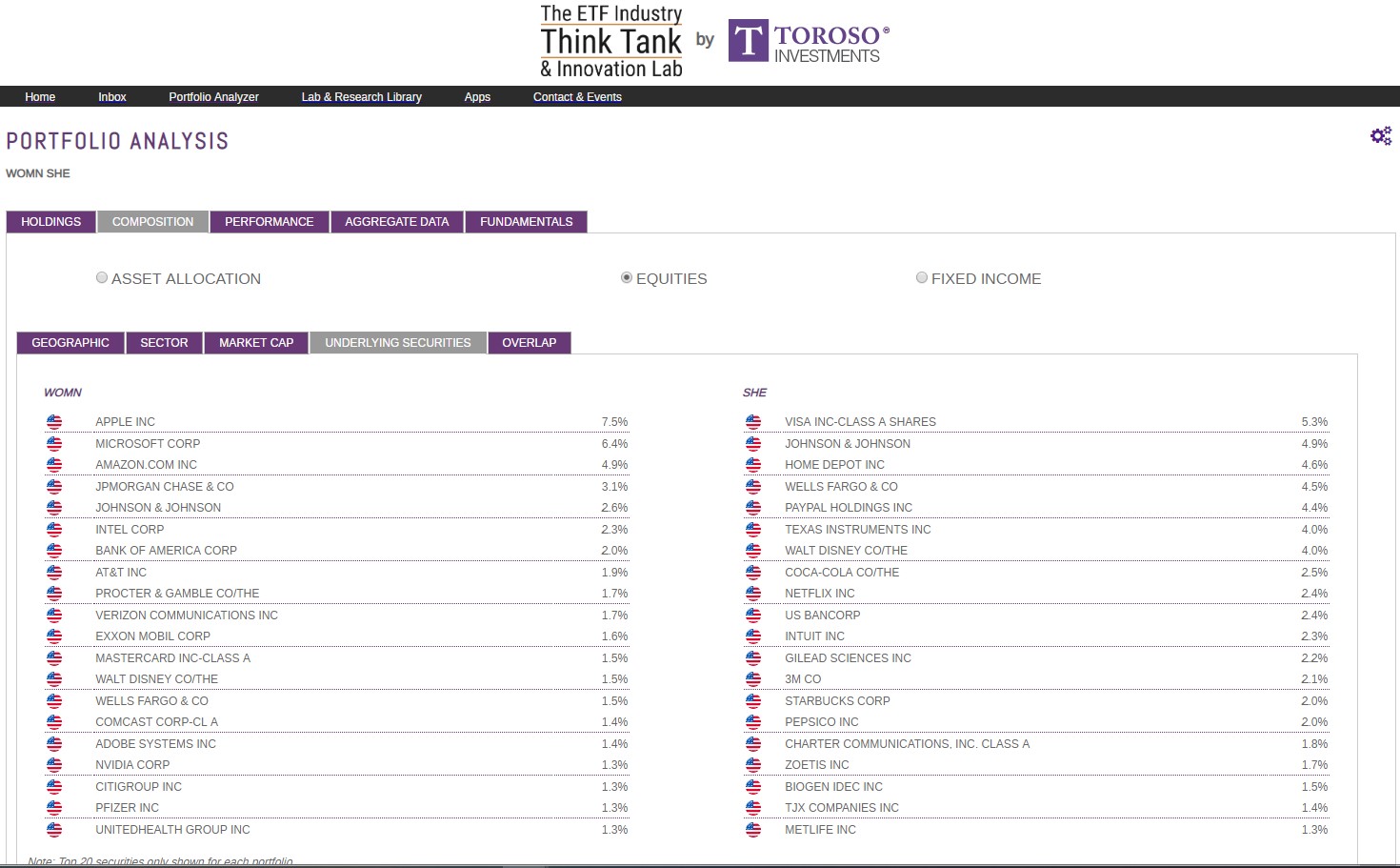This screenshot has width=1400, height=868.
Task: Open the Underlying Securities sub-tab
Action: point(398,343)
